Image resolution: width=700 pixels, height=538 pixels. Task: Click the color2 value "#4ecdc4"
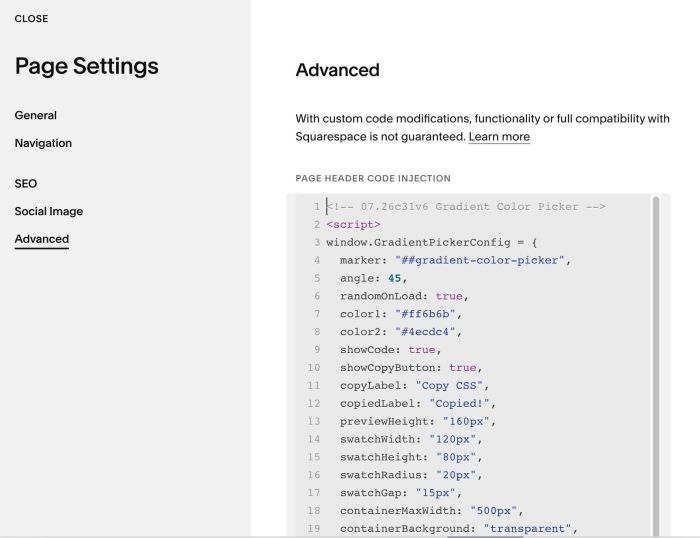pyautogui.click(x=425, y=332)
